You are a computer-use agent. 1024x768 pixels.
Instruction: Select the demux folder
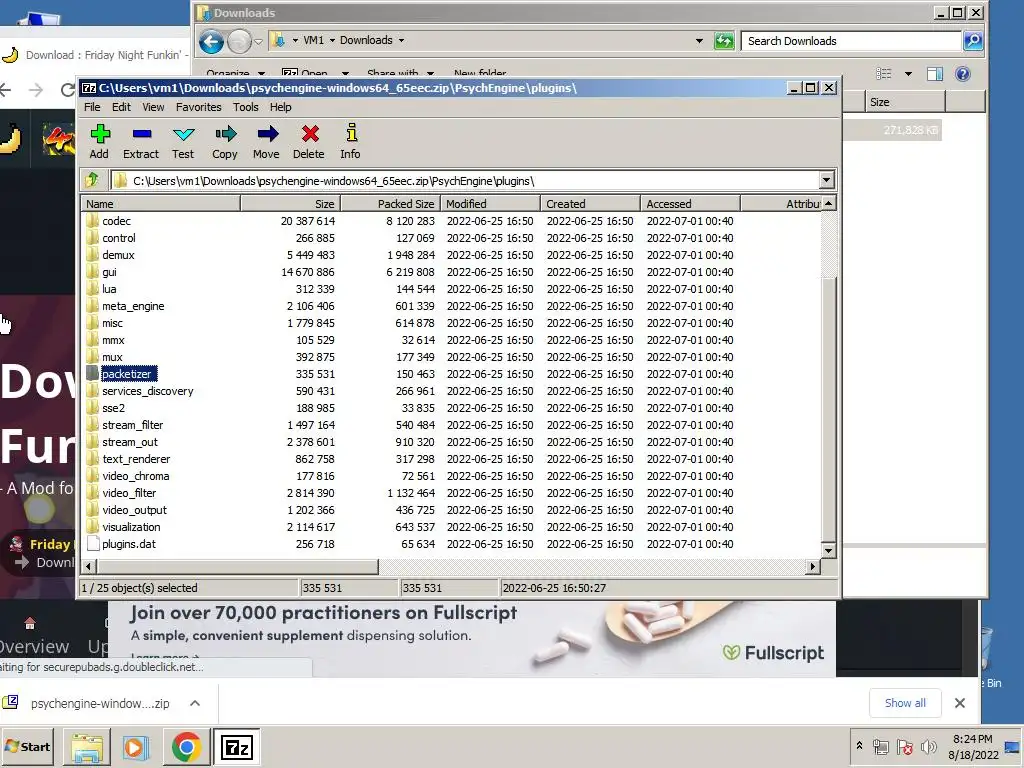118,255
